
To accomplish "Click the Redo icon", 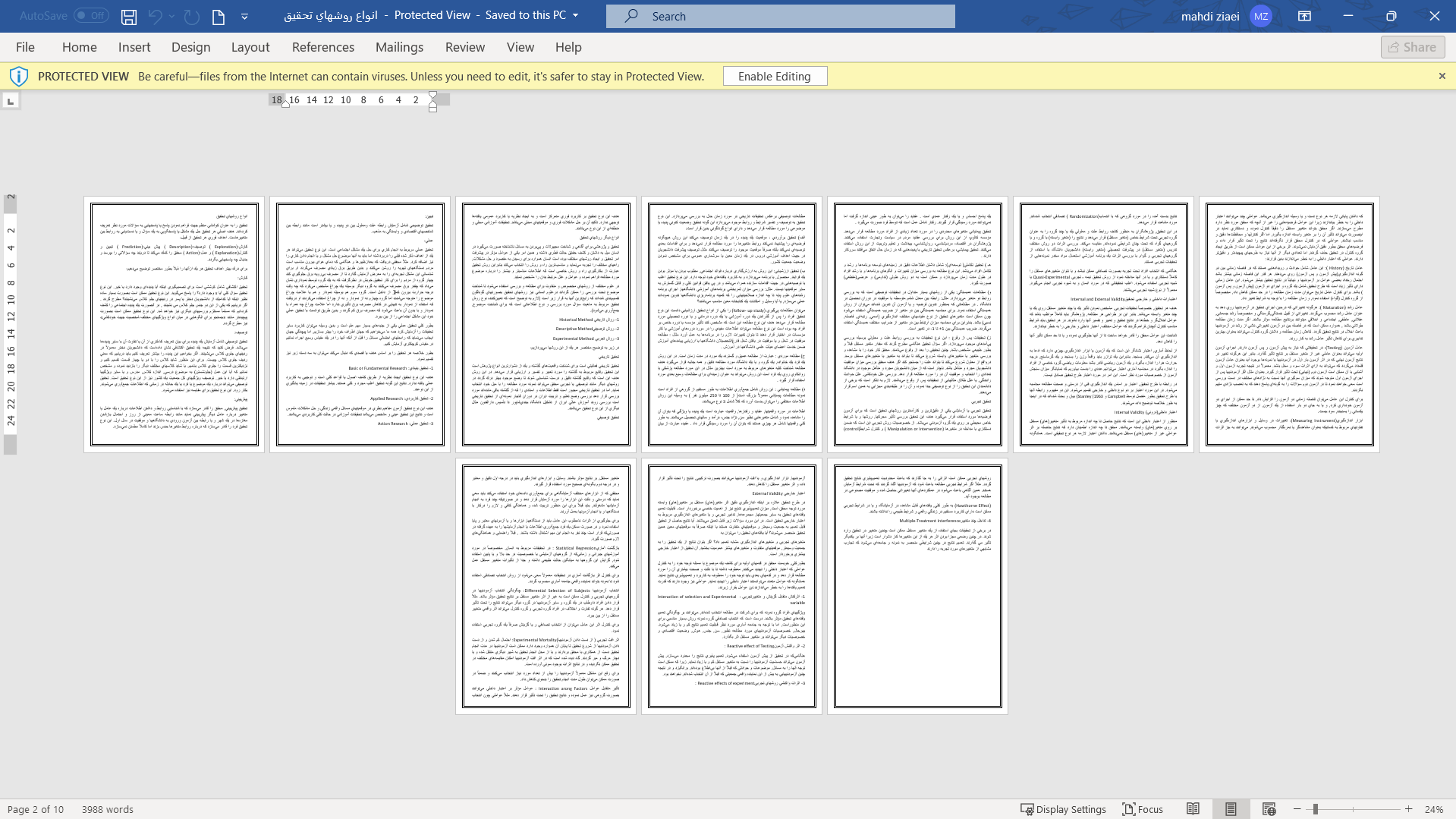I will [x=192, y=16].
